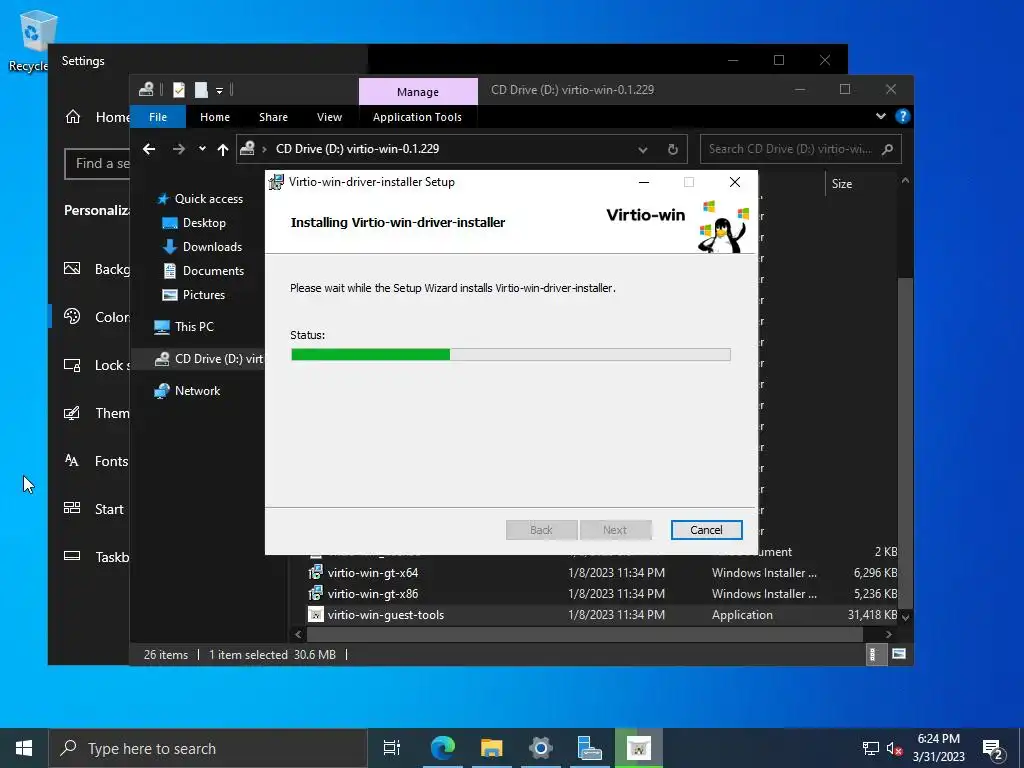
Task: Open Explorer help question mark
Action: [903, 116]
